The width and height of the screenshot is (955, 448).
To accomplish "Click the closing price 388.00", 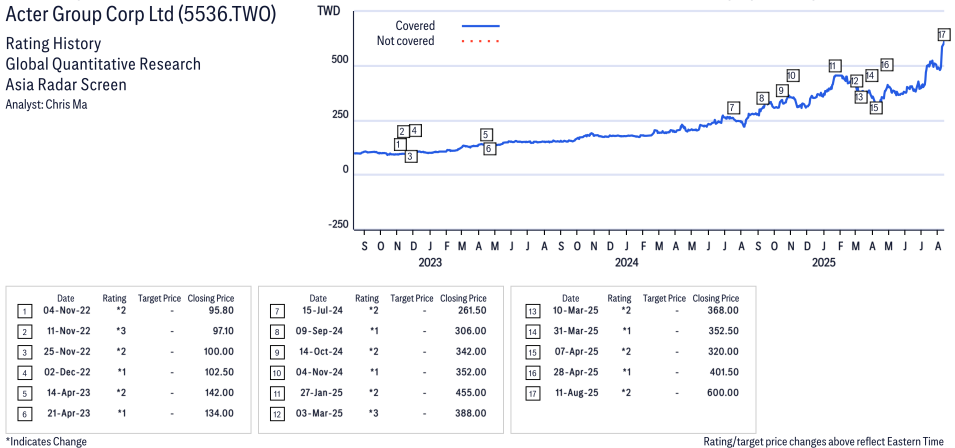I will click(x=471, y=414).
